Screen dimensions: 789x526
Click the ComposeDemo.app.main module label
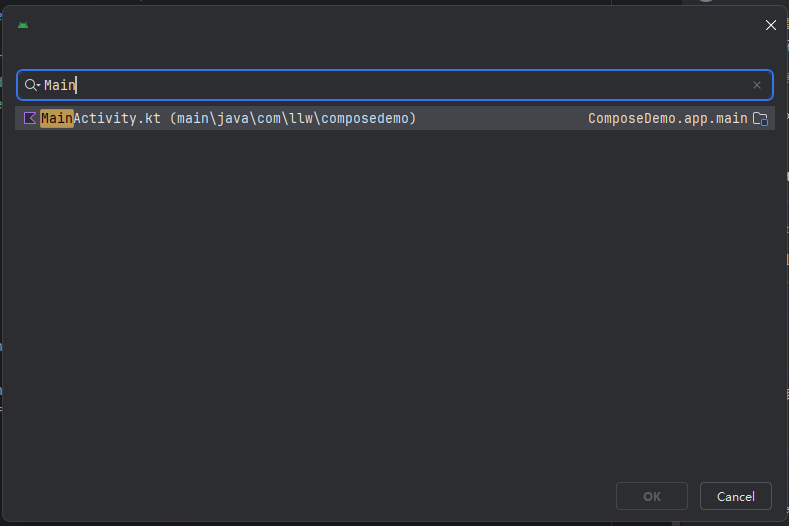coord(668,118)
